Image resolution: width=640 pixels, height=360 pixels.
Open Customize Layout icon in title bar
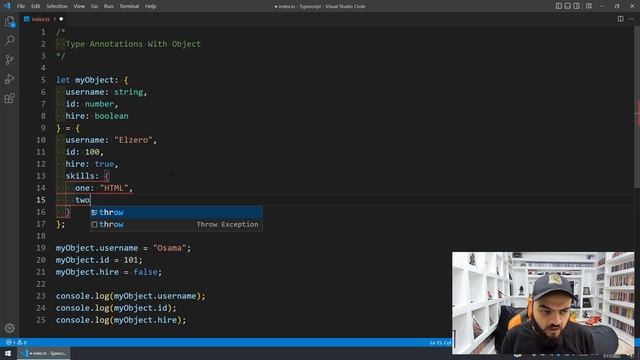point(589,6)
